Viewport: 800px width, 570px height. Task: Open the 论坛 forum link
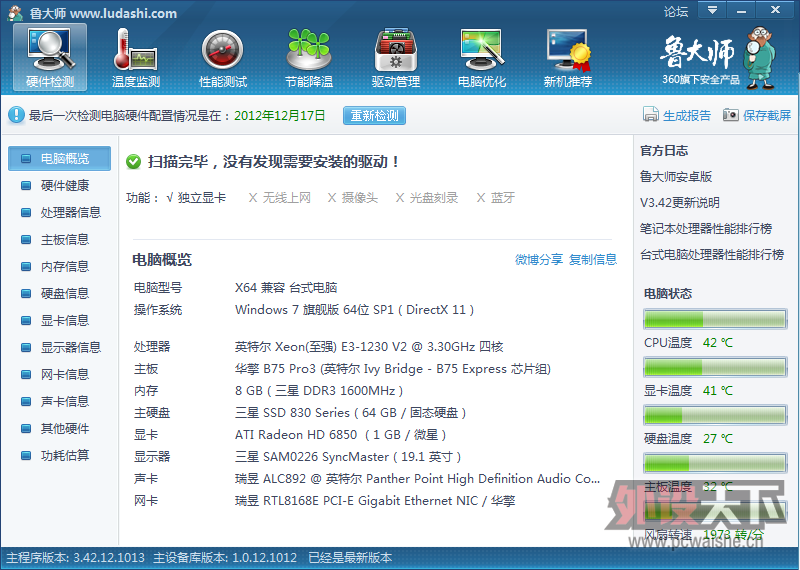coord(676,11)
